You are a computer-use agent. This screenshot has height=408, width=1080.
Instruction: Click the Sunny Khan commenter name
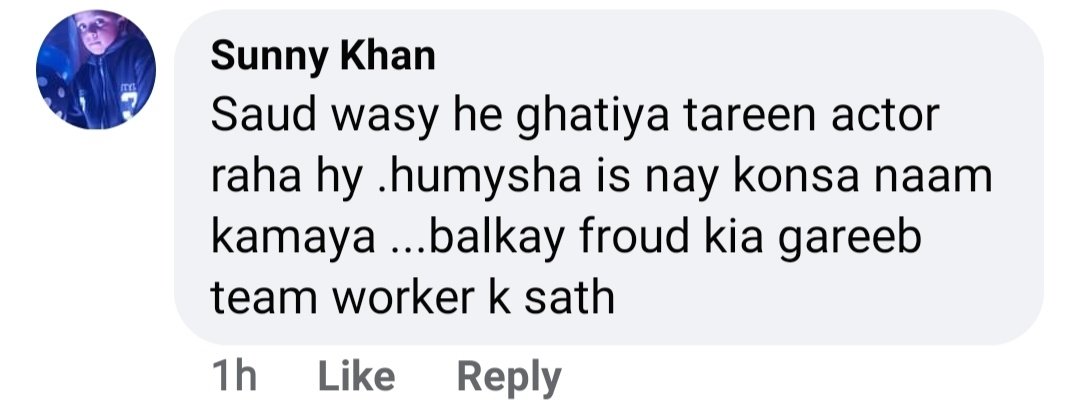click(323, 55)
